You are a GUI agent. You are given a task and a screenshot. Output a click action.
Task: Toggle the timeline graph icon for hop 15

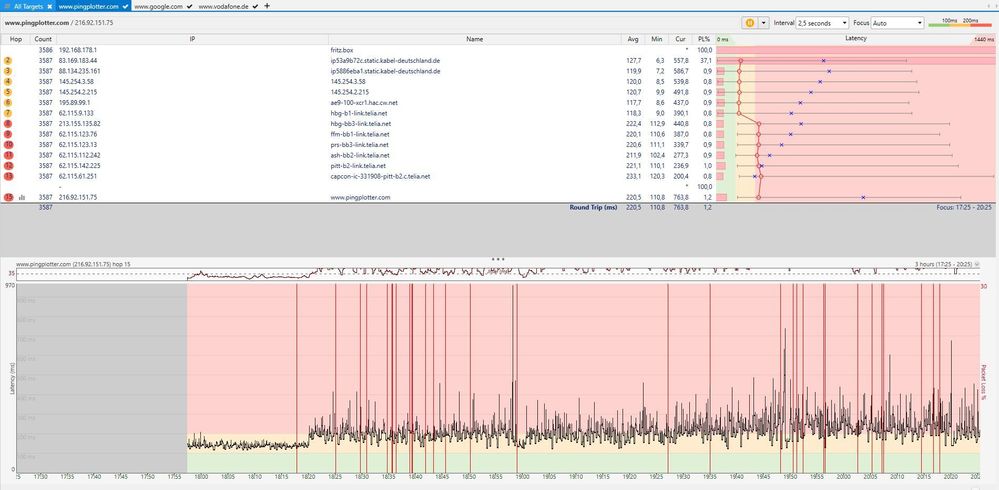pyautogui.click(x=22, y=198)
